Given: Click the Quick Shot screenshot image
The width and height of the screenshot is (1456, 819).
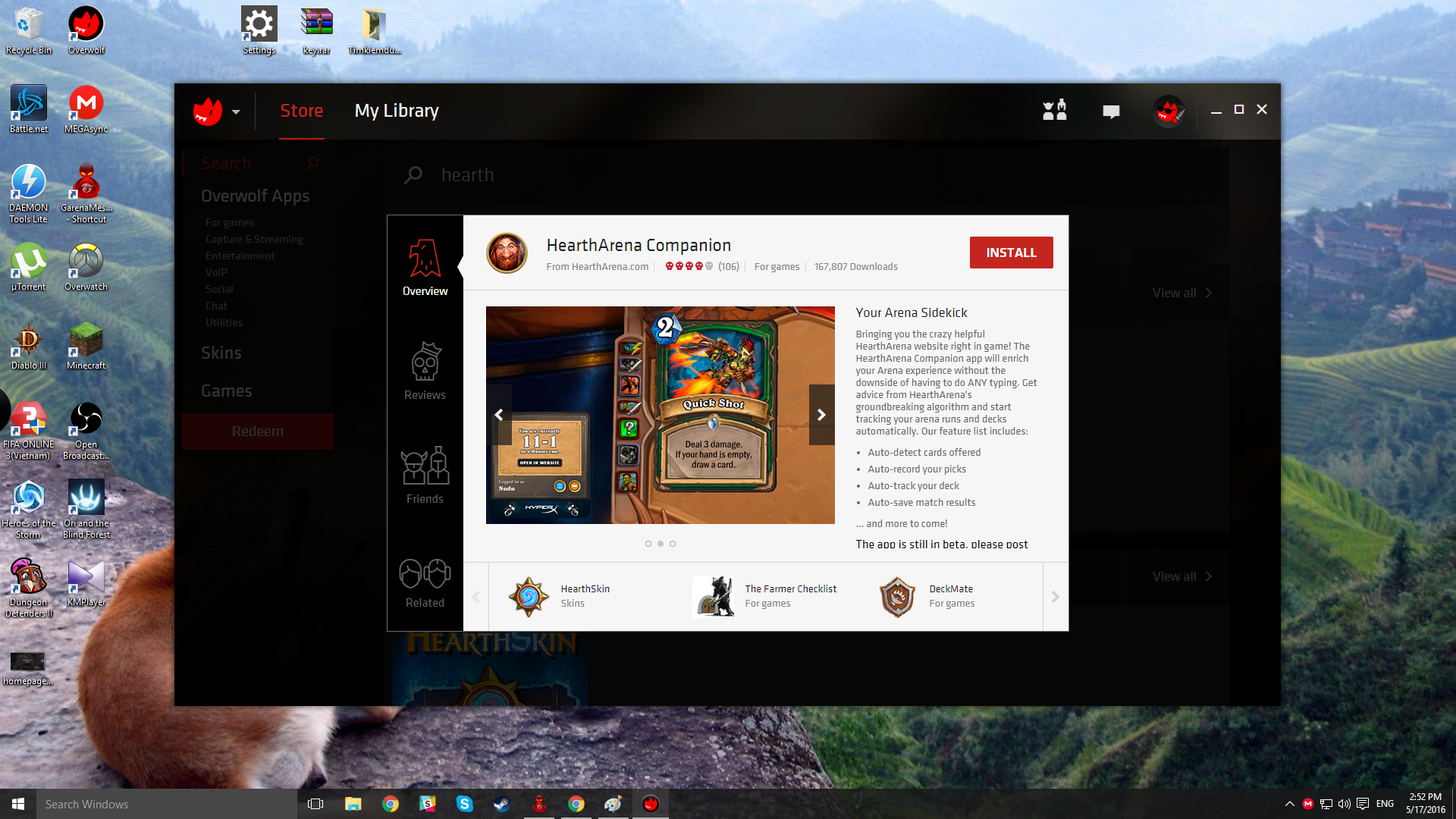Looking at the screenshot, I should [x=660, y=415].
